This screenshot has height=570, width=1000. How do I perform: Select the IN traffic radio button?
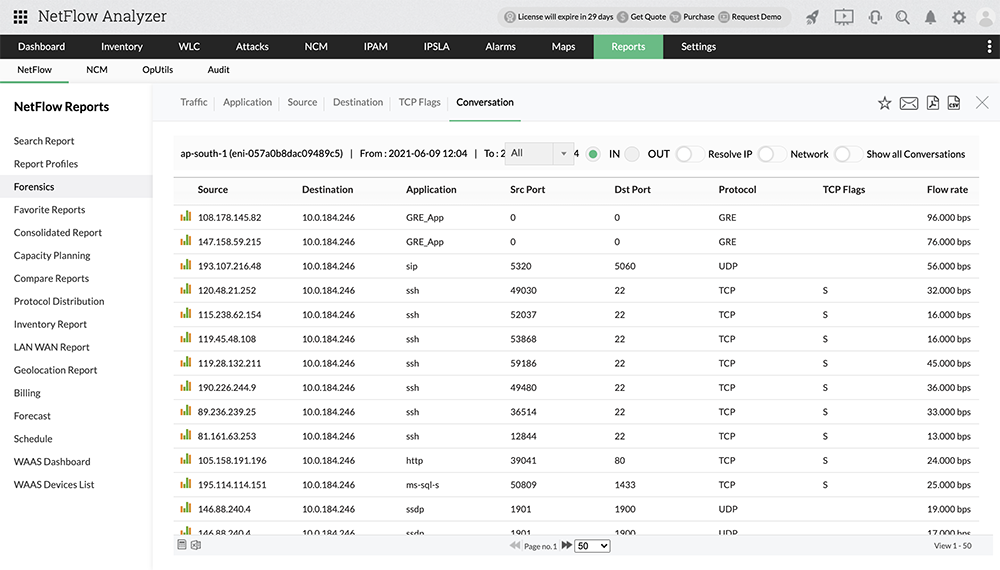593,154
